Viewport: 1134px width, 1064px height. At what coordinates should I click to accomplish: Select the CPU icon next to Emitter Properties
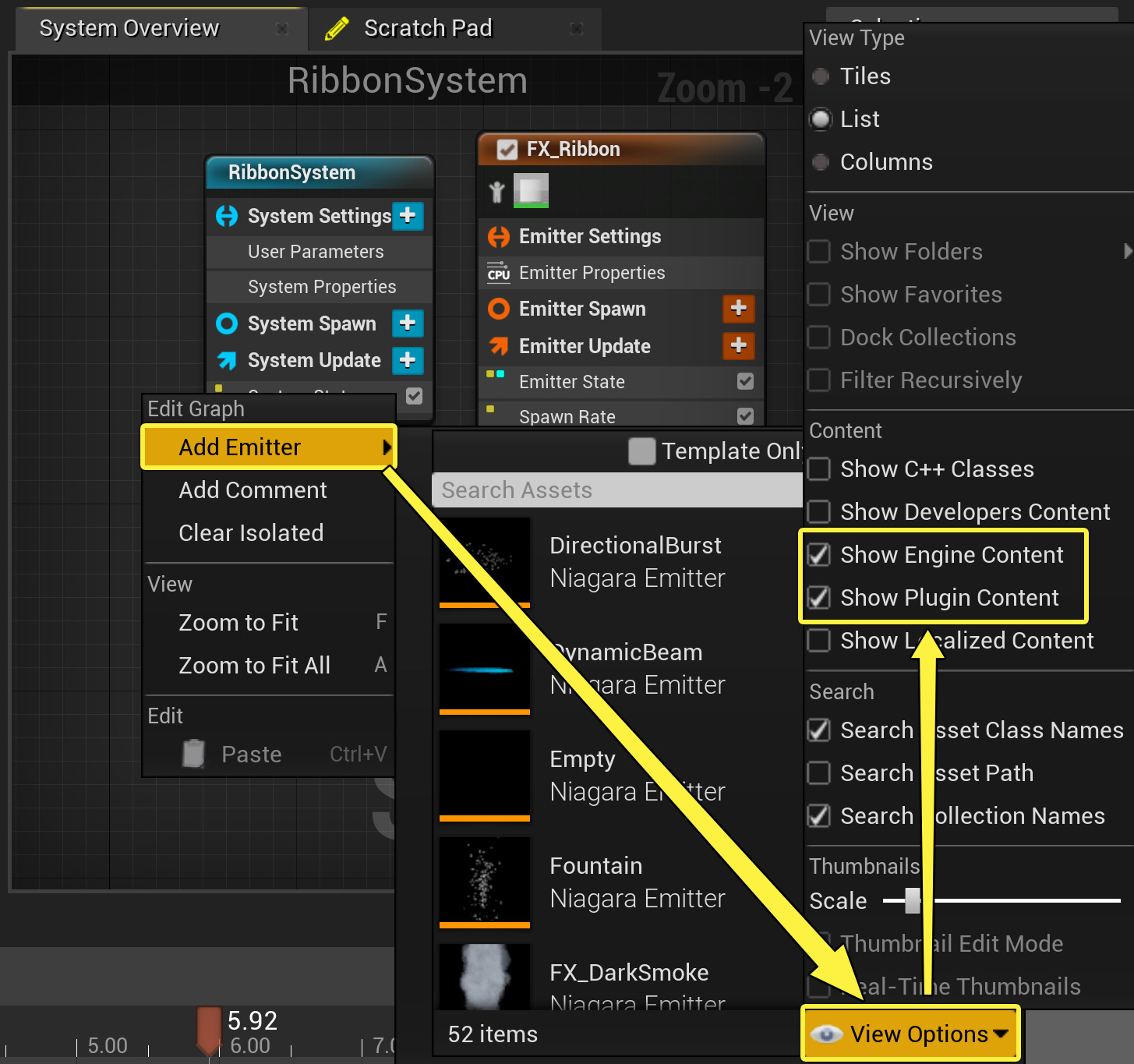499,273
